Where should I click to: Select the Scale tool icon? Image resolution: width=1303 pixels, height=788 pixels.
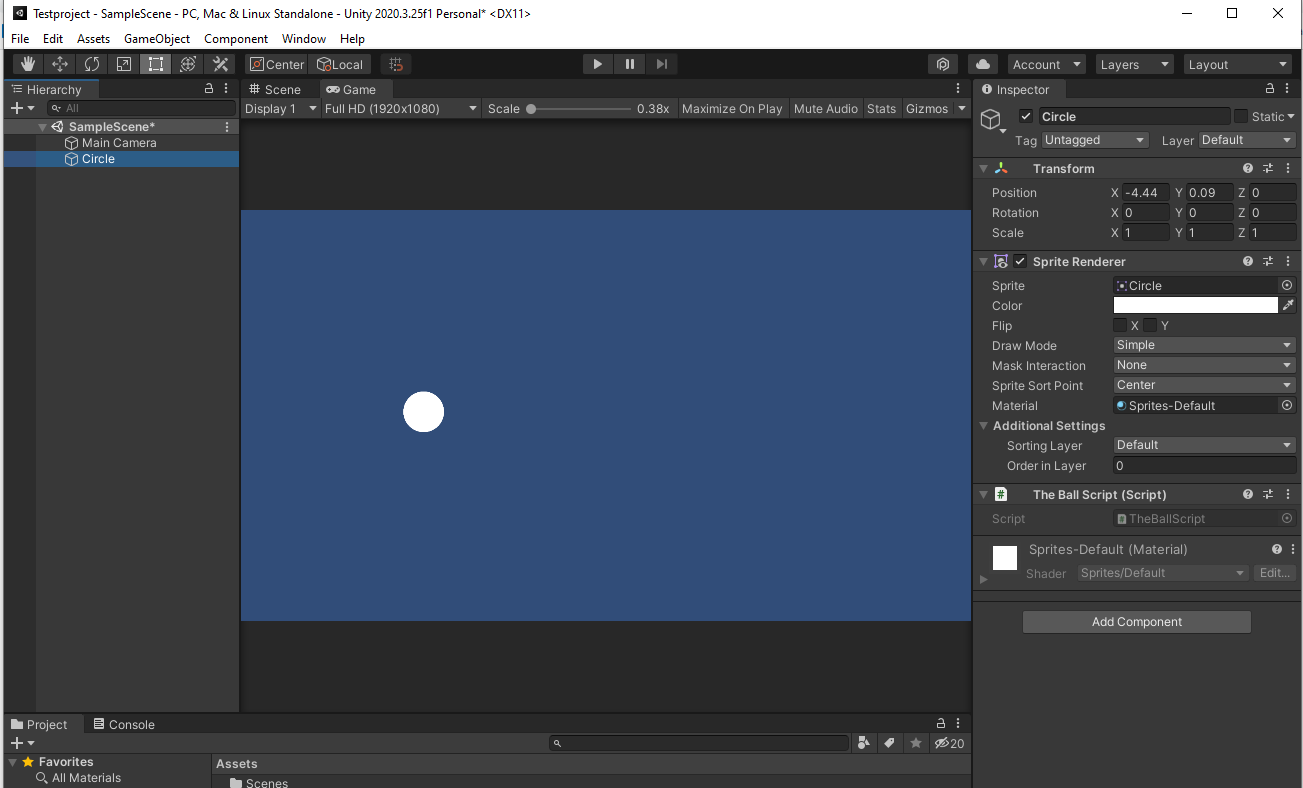[x=124, y=64]
